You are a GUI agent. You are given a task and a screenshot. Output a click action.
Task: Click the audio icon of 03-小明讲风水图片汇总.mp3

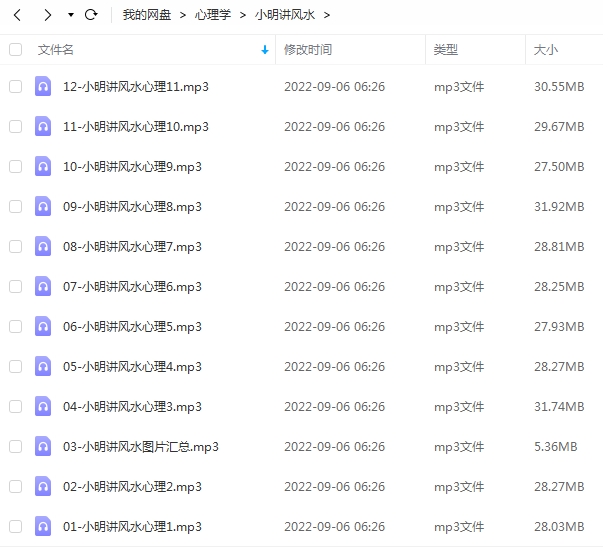[x=43, y=446]
